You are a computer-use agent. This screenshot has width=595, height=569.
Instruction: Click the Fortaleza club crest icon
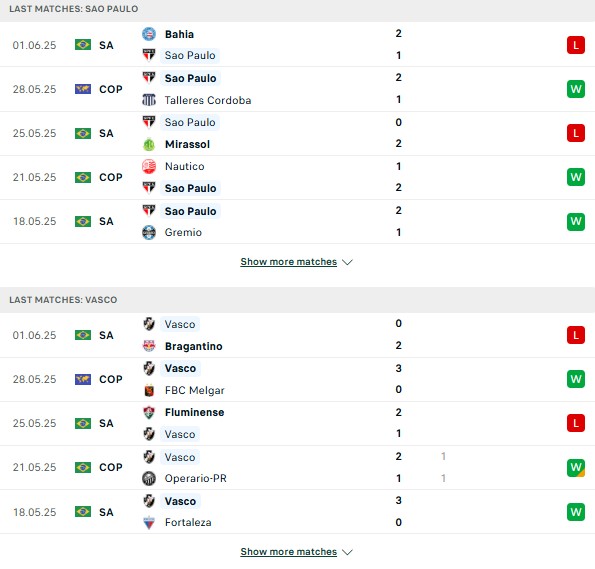(149, 522)
